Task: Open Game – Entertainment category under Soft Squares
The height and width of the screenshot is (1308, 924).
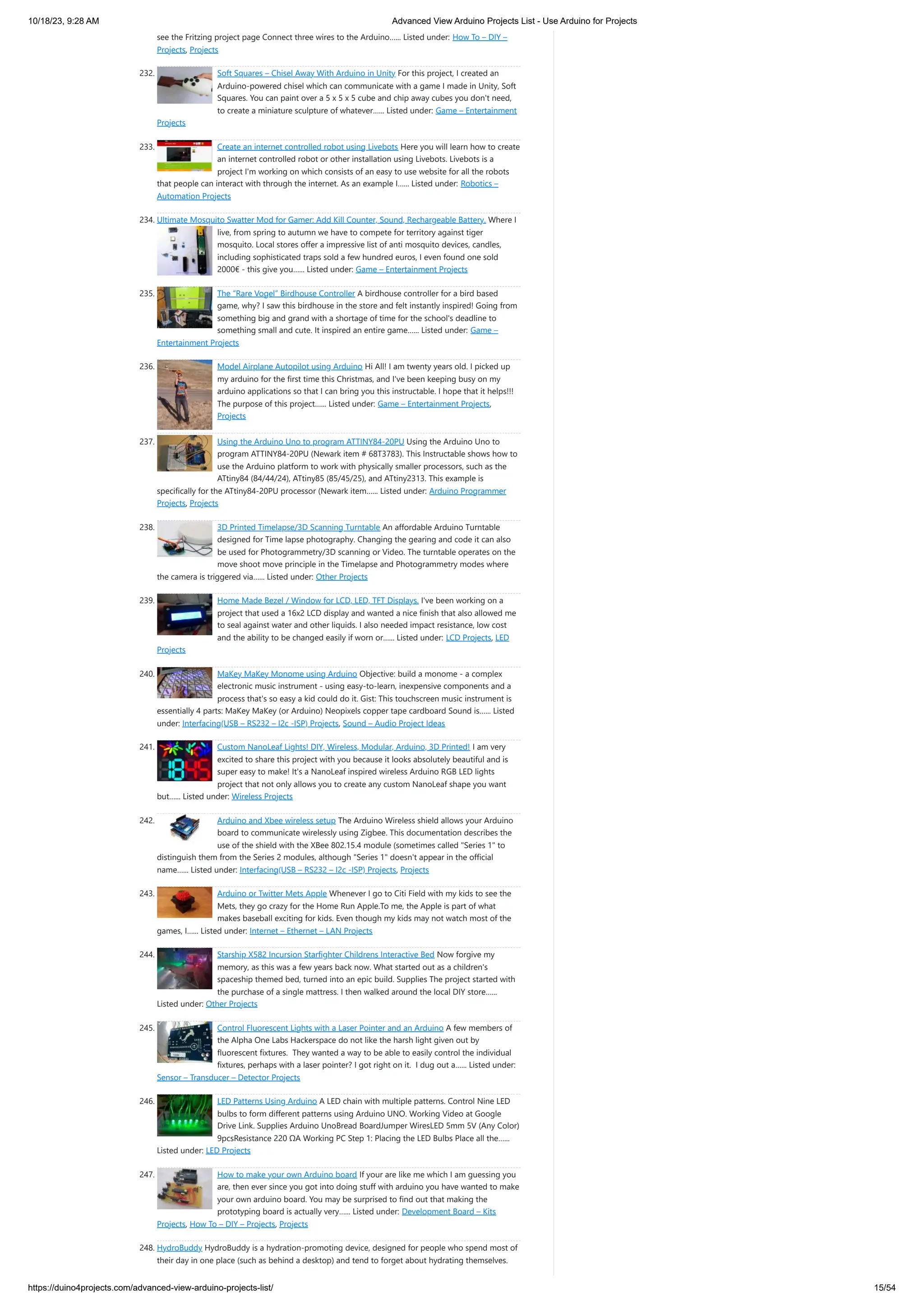Action: pos(476,111)
